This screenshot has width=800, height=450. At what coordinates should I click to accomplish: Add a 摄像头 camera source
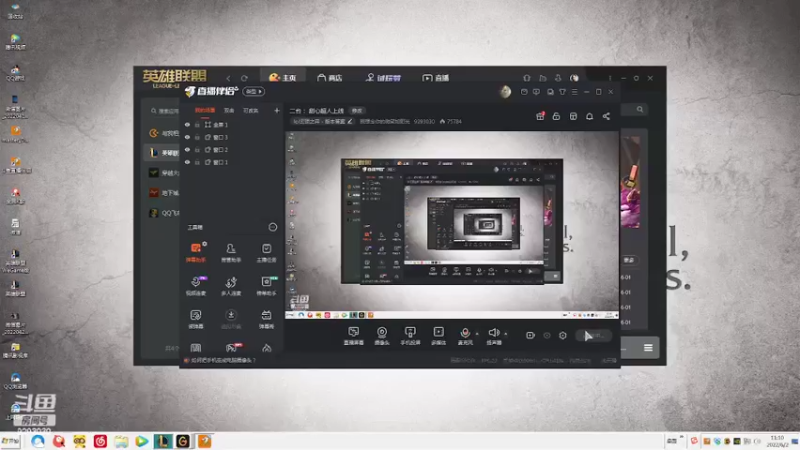(382, 336)
